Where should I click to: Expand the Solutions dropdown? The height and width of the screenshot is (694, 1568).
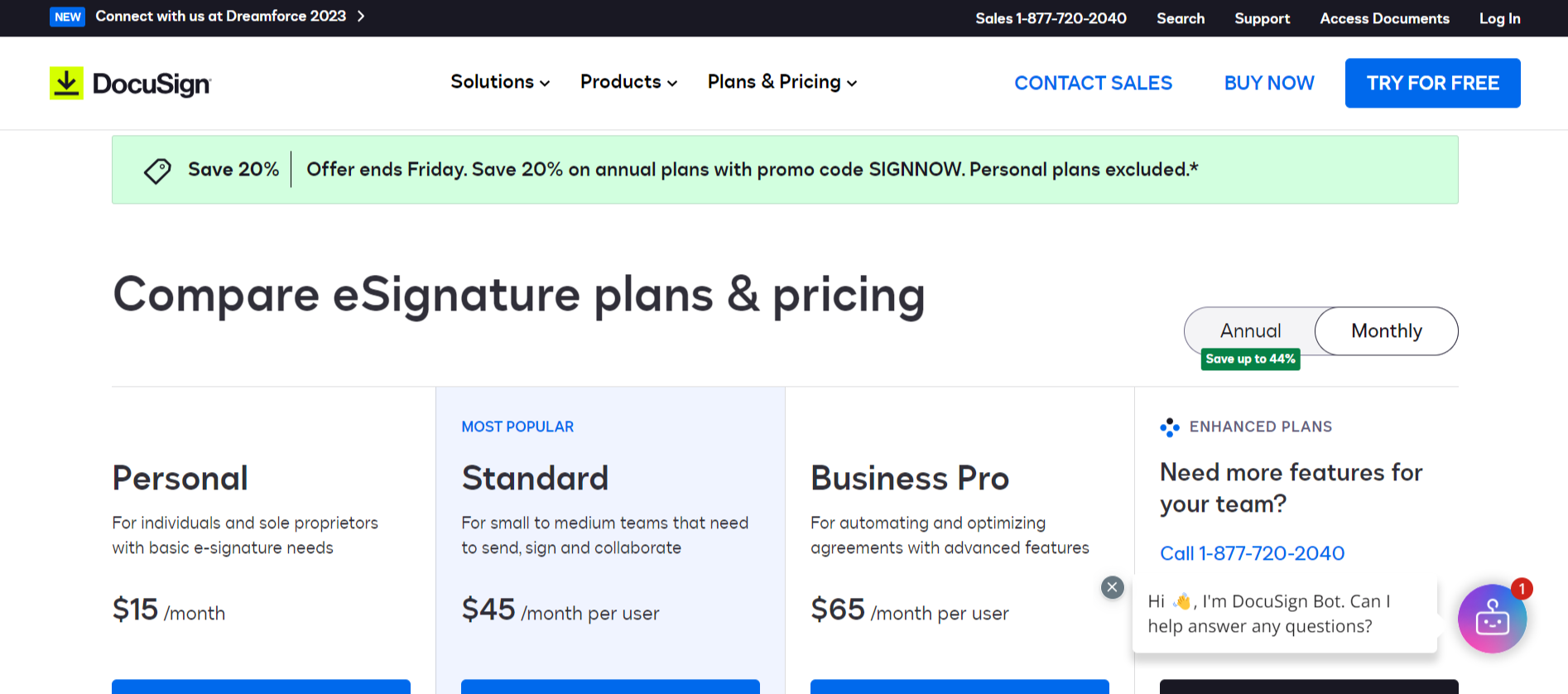[498, 82]
